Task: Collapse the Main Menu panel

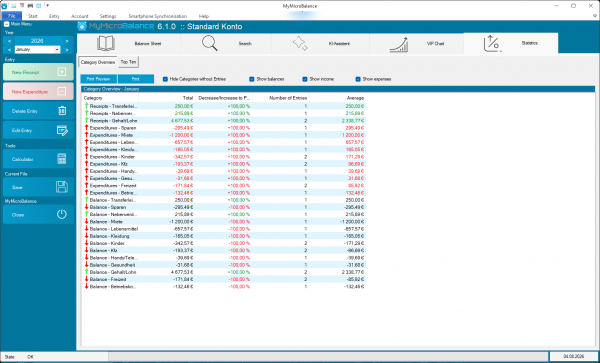Action: click(7, 24)
